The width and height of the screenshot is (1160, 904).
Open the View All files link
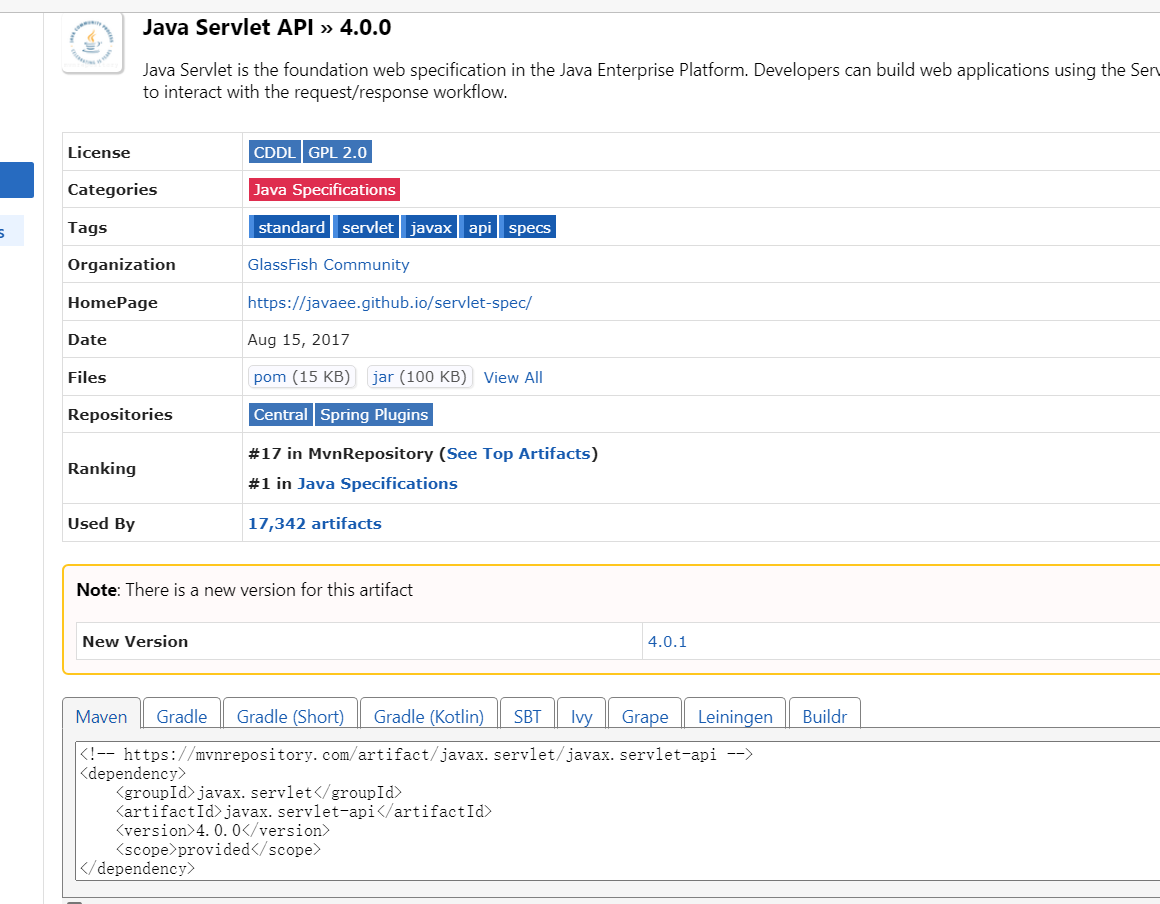[513, 377]
